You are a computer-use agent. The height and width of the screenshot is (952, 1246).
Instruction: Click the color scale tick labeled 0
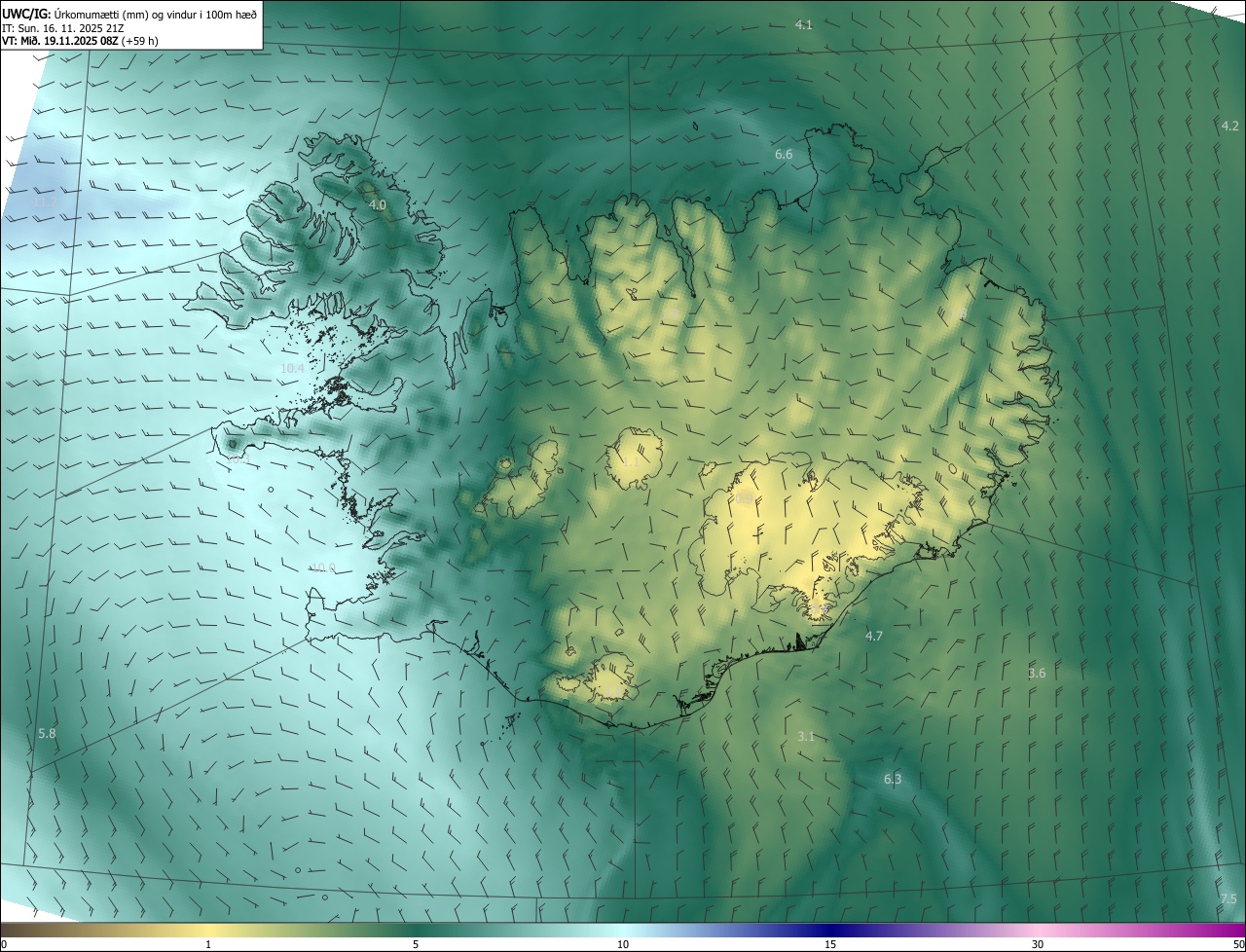(4, 944)
